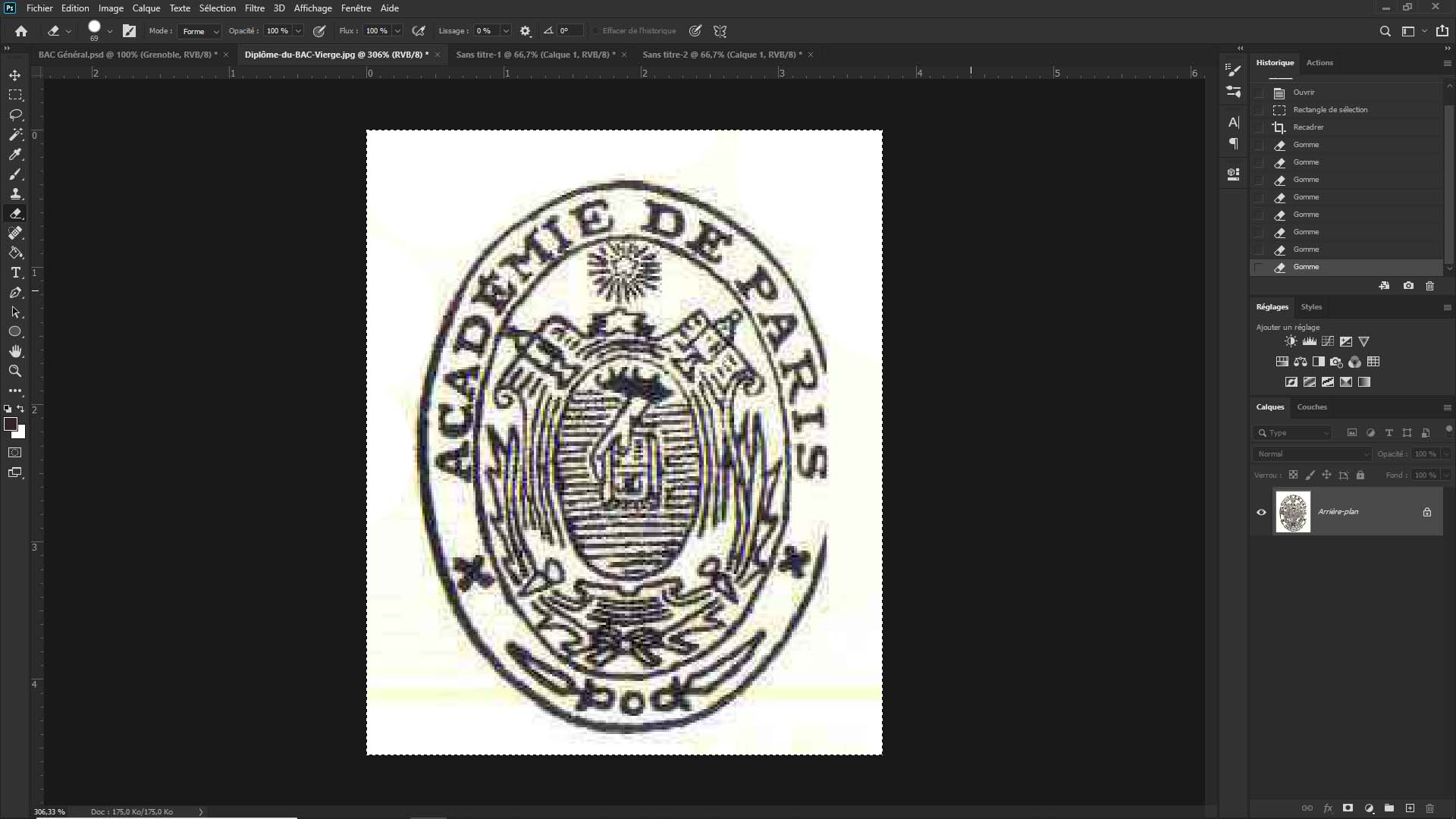Select the Paint Bucket tool

click(15, 253)
